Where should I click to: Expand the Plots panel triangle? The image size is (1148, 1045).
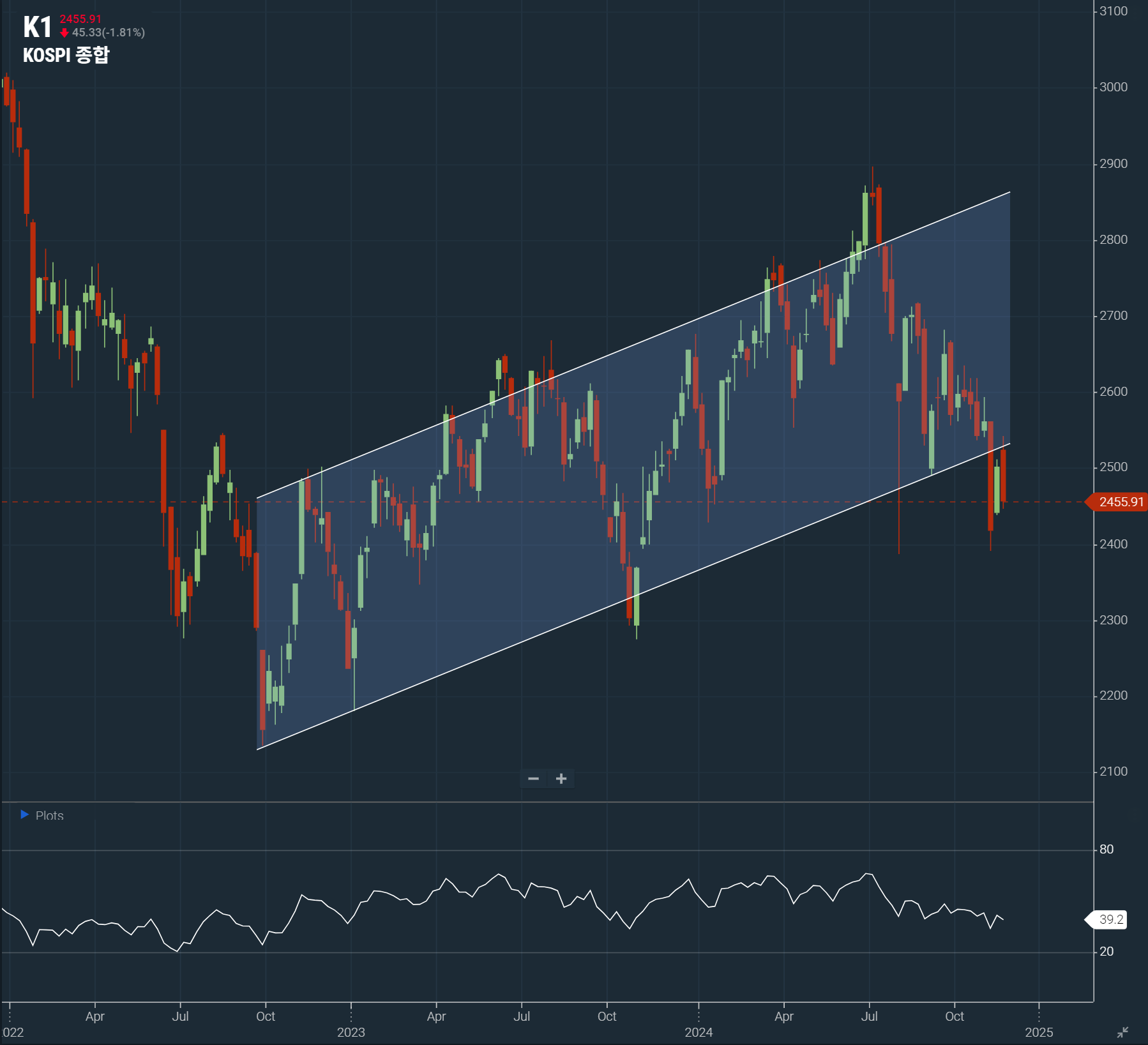pos(25,815)
